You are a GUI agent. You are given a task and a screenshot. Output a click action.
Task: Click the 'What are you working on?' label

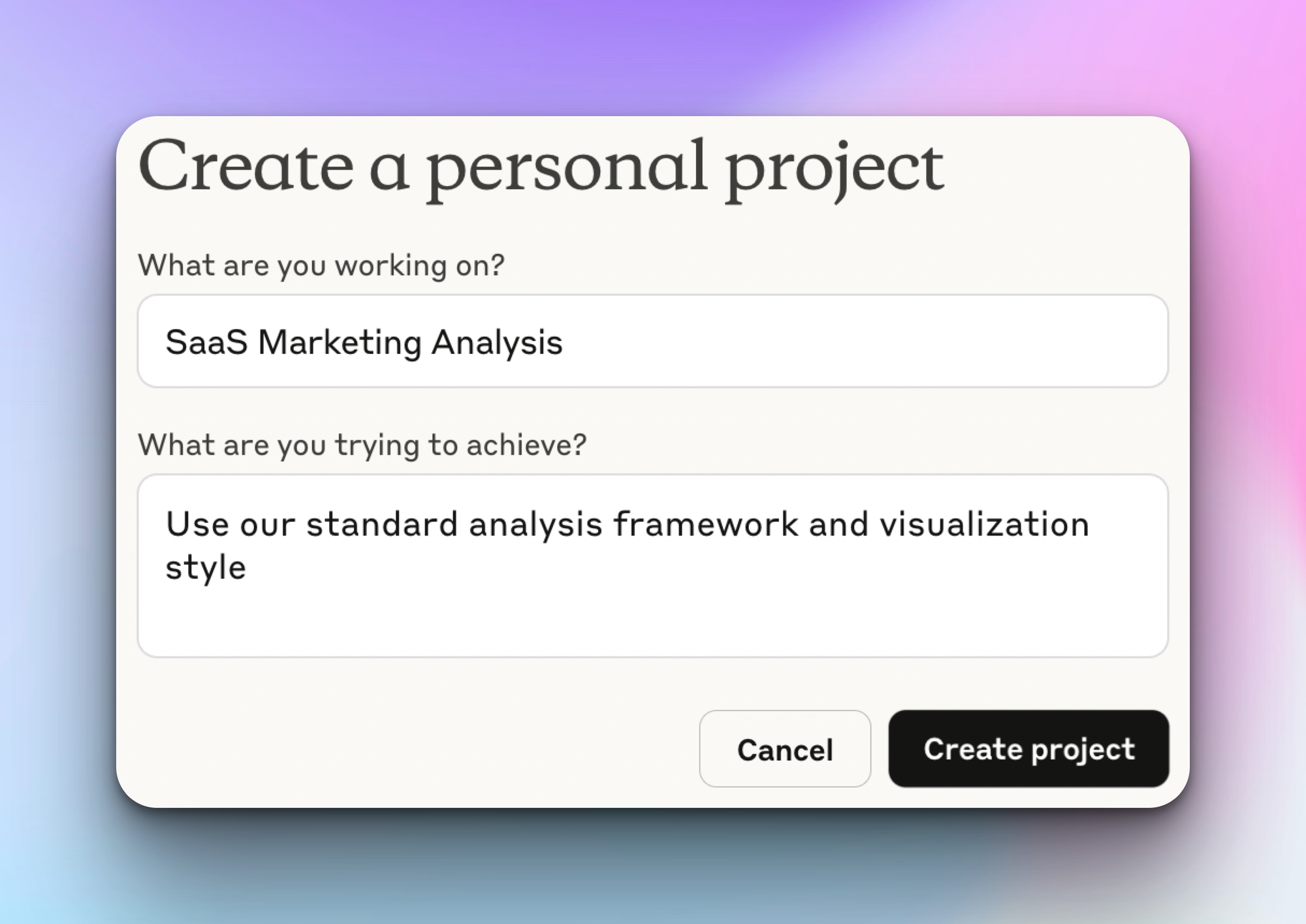click(321, 265)
